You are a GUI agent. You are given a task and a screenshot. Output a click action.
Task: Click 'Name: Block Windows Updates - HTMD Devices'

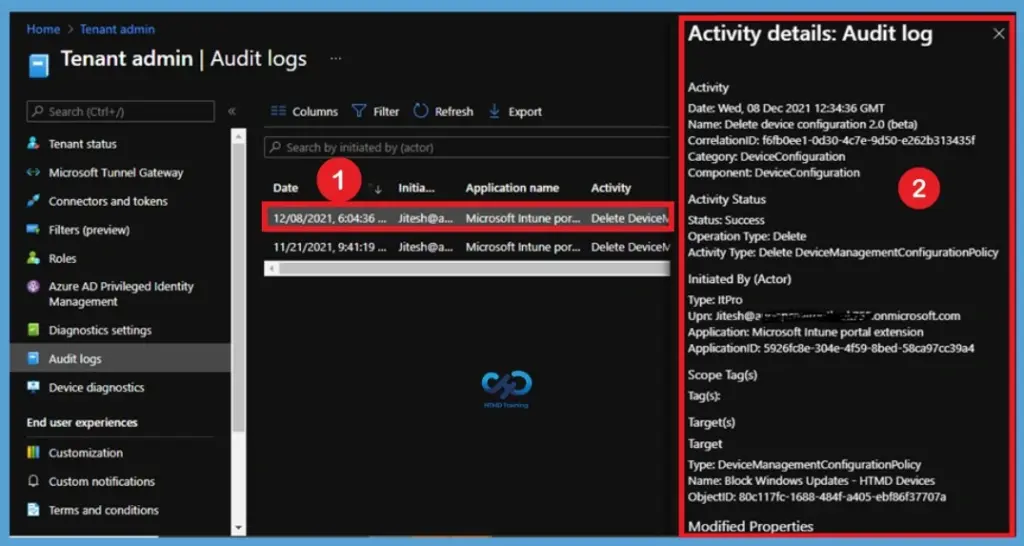point(811,481)
